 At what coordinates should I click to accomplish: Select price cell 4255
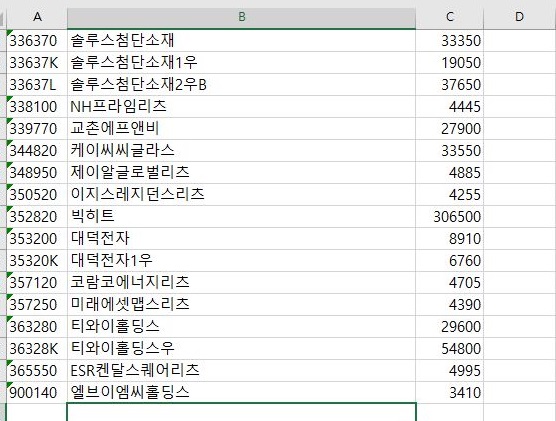point(450,195)
